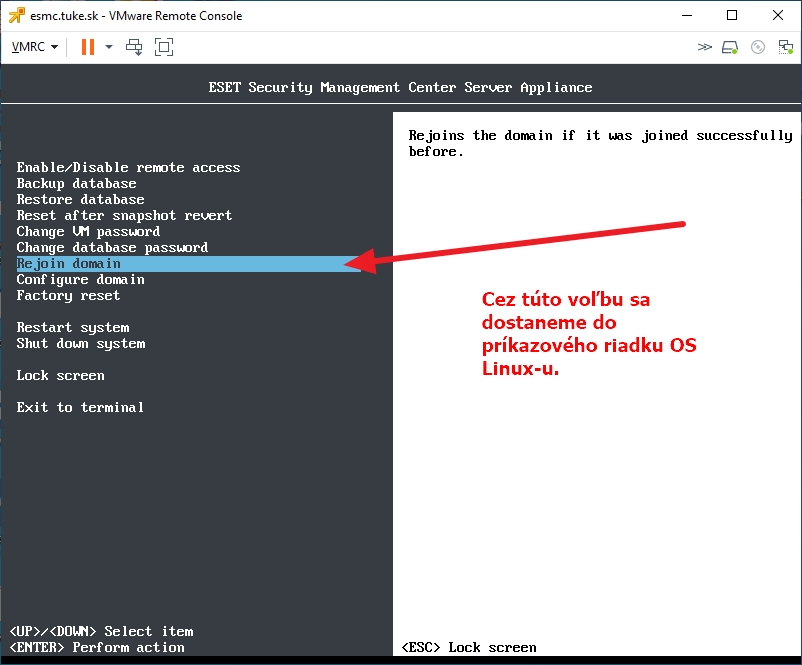Select Factory reset menu entry

(x=68, y=295)
